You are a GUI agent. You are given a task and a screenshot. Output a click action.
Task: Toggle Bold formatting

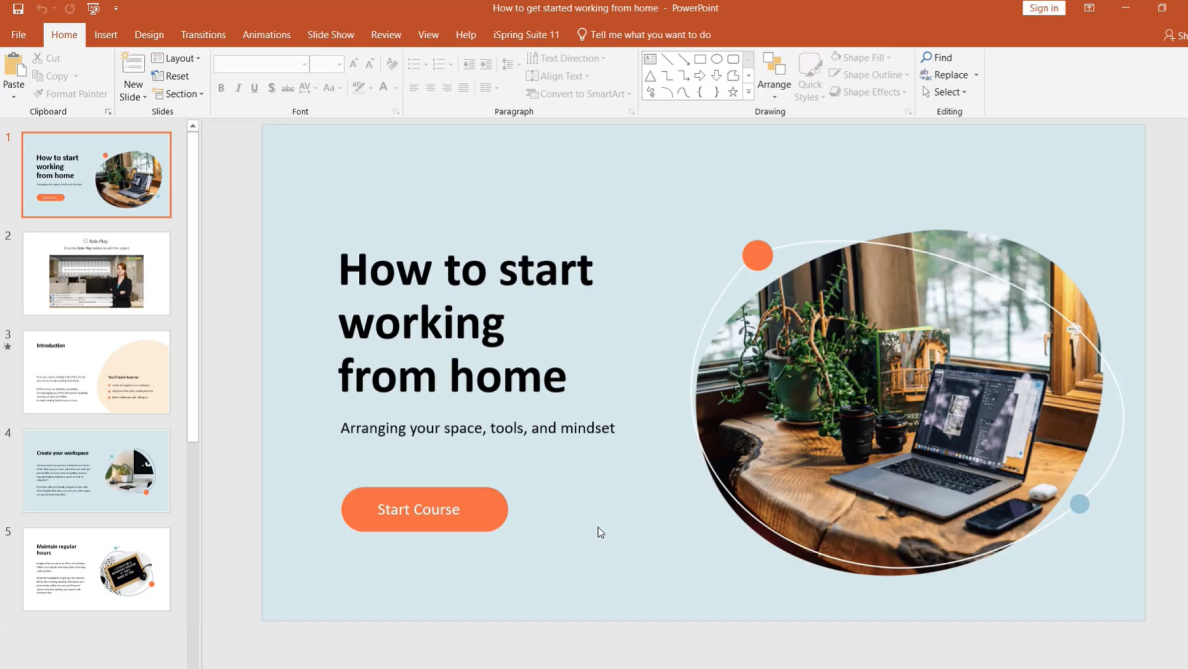[x=221, y=88]
